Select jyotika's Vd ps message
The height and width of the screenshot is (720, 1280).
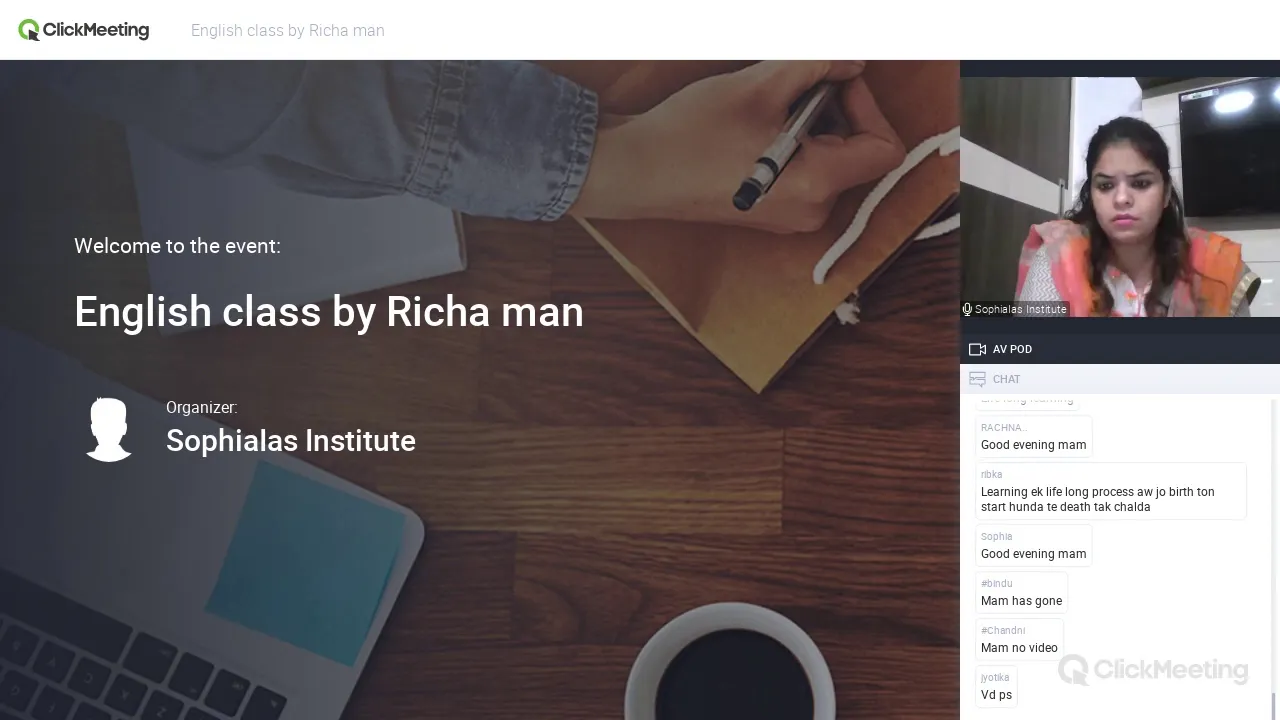coord(996,687)
